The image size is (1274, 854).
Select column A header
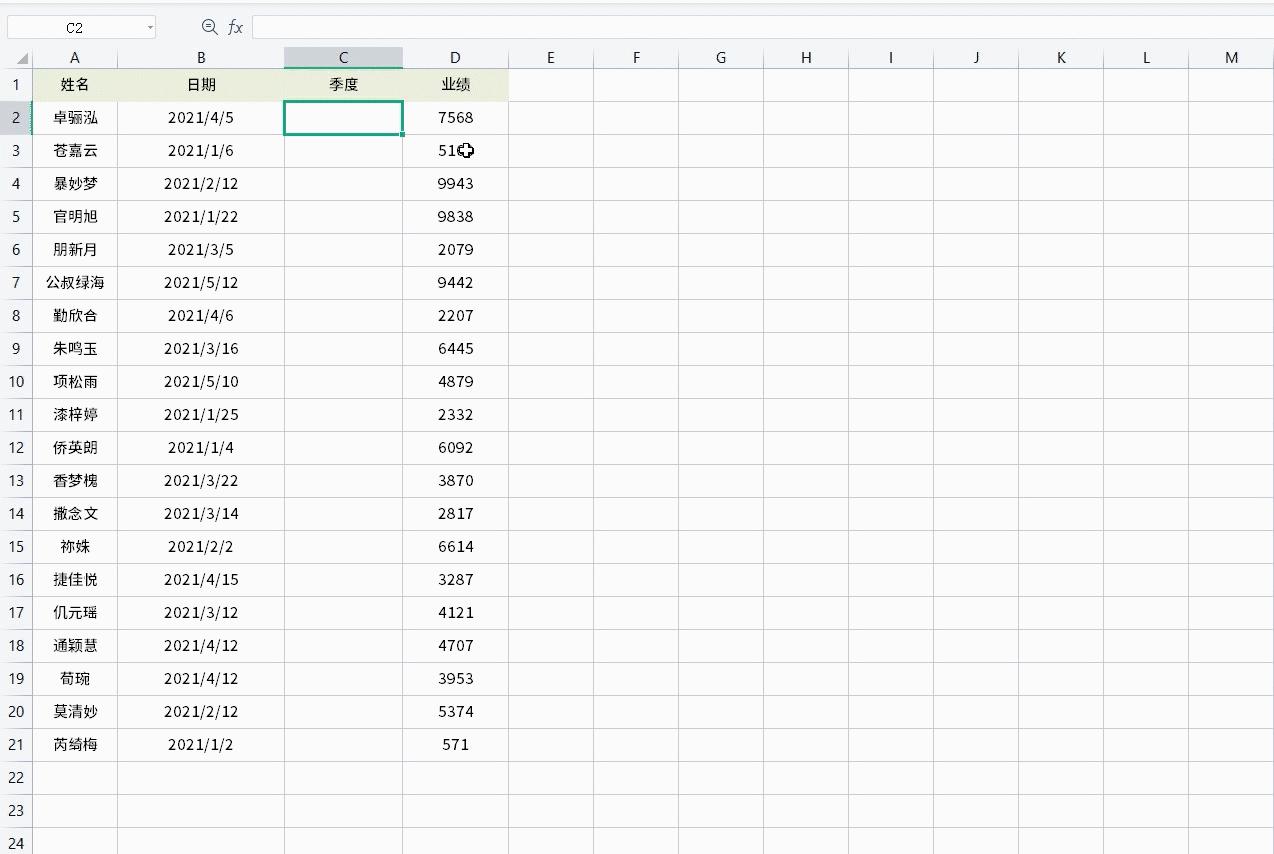[x=75, y=58]
